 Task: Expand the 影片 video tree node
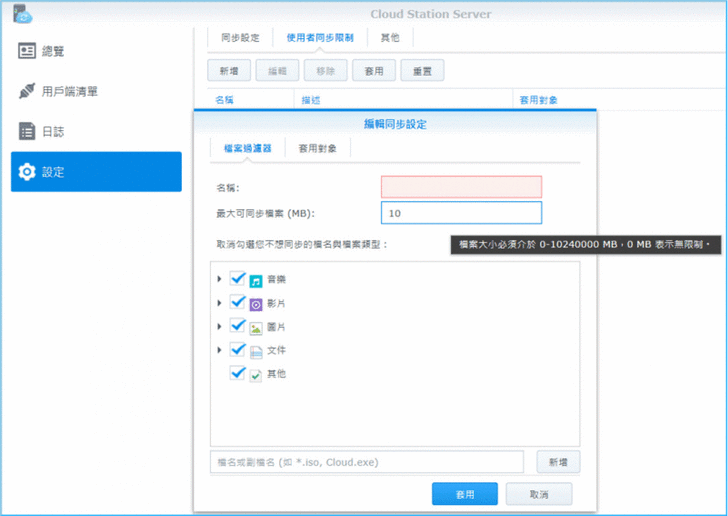pos(219,303)
